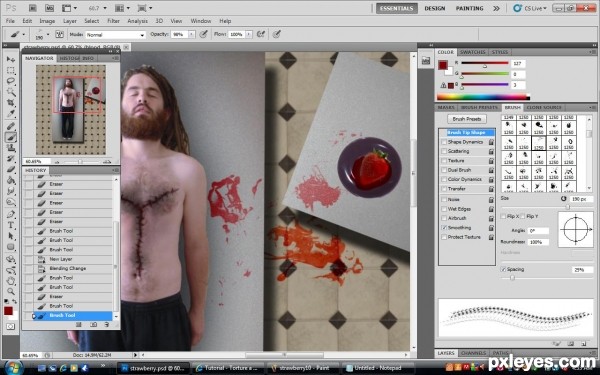Select Blending Change history state

68,269
